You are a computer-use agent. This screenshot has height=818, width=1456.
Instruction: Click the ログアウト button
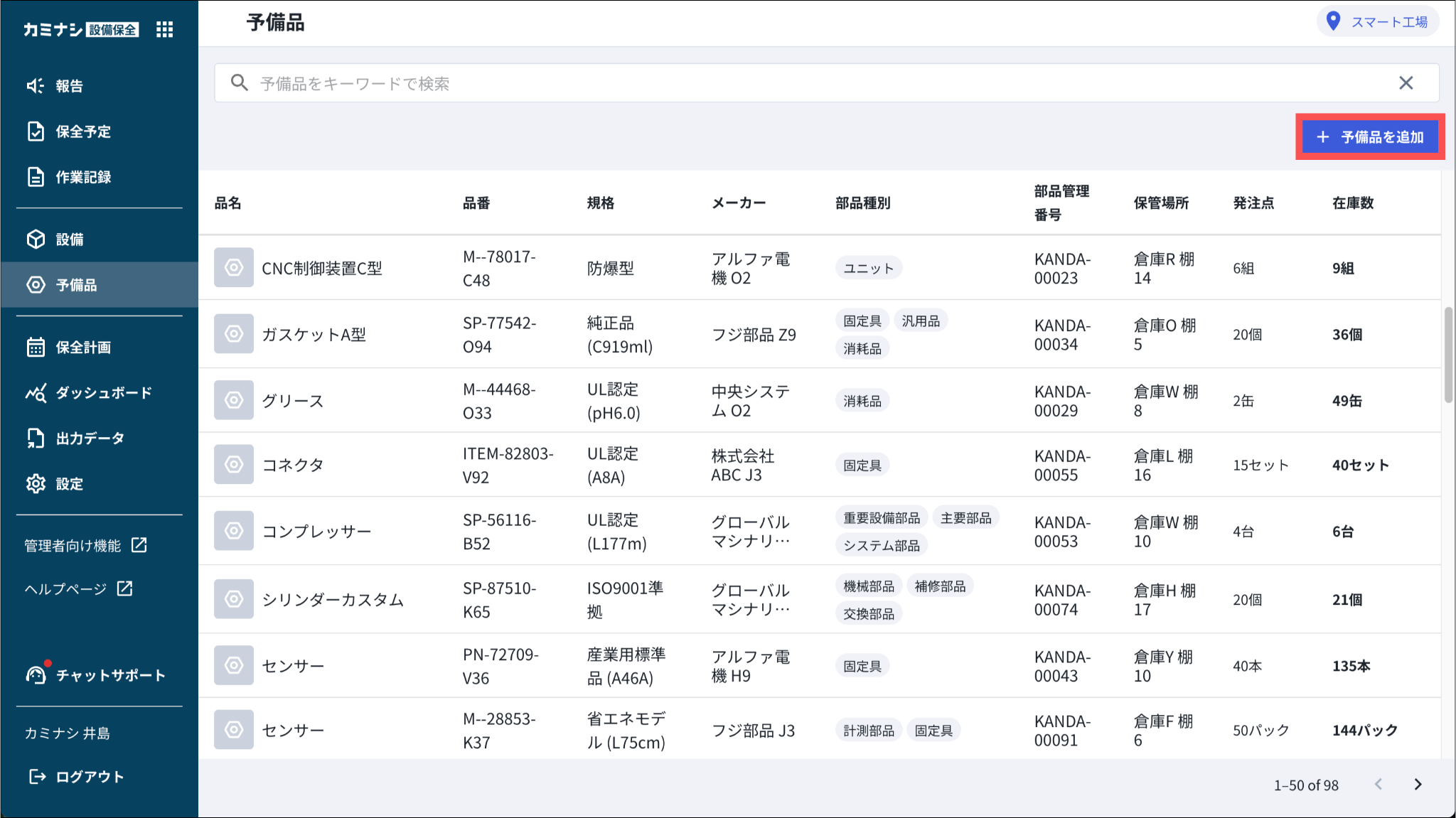click(77, 777)
